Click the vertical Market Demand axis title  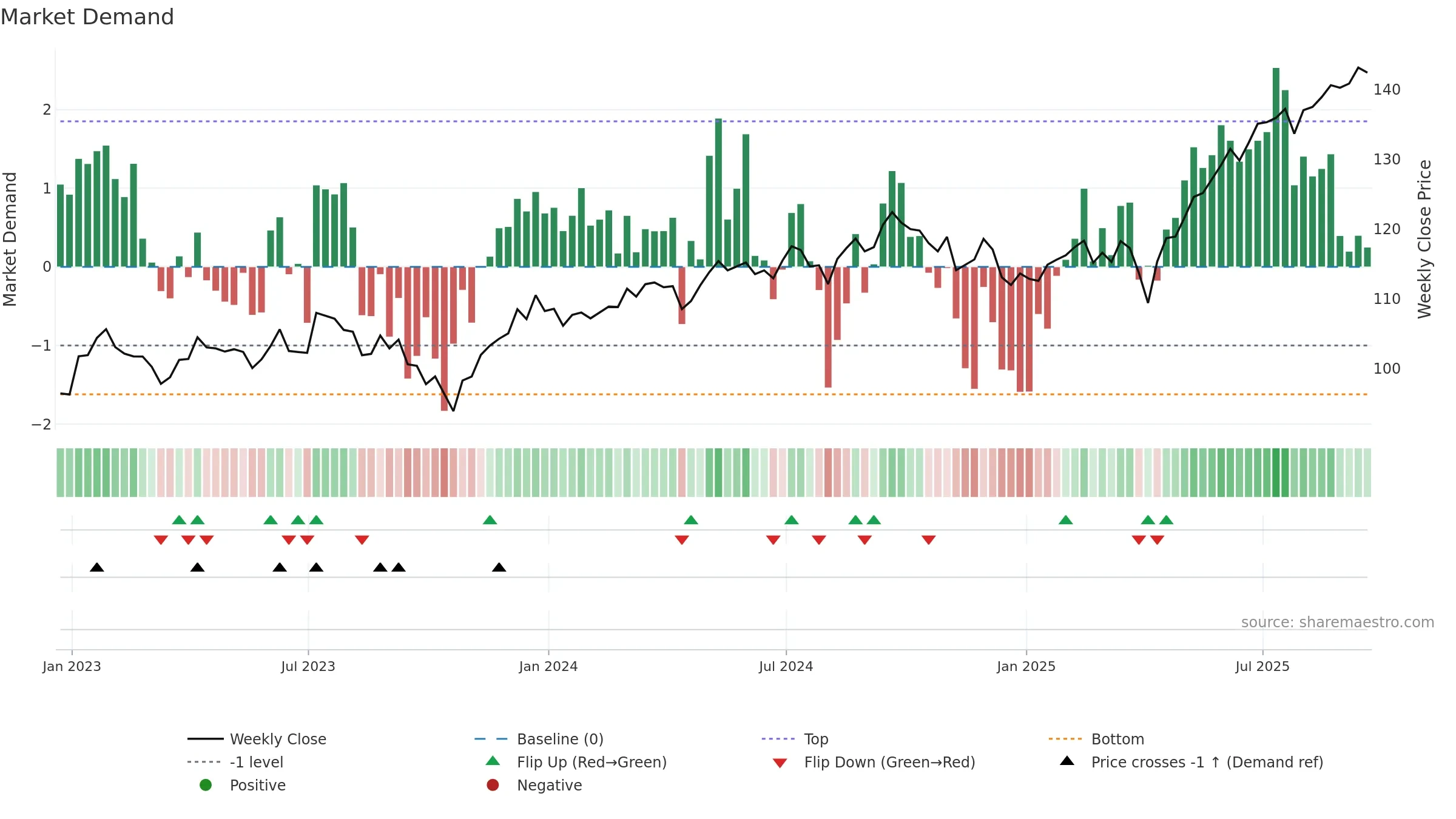coord(10,239)
